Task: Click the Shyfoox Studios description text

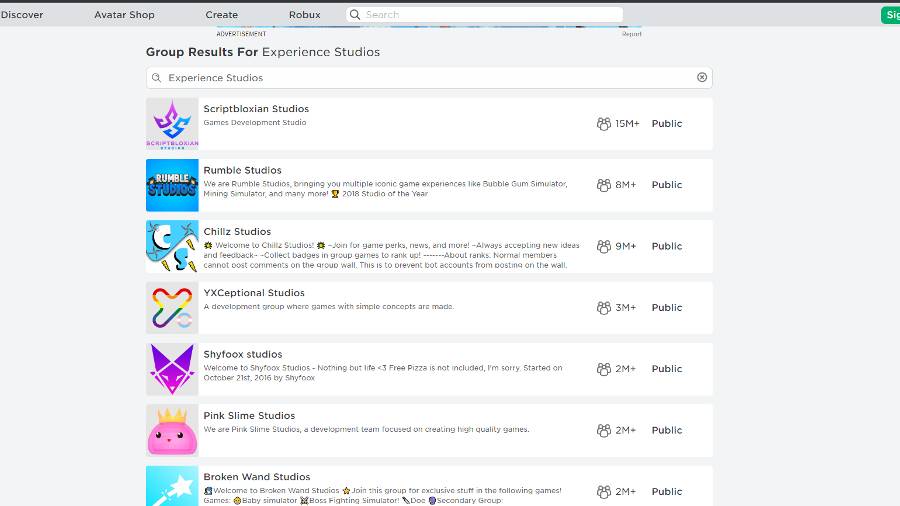Action: coord(383,372)
